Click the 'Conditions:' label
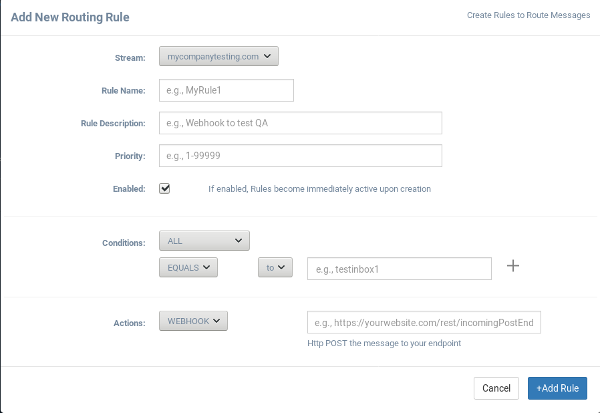 point(123,241)
